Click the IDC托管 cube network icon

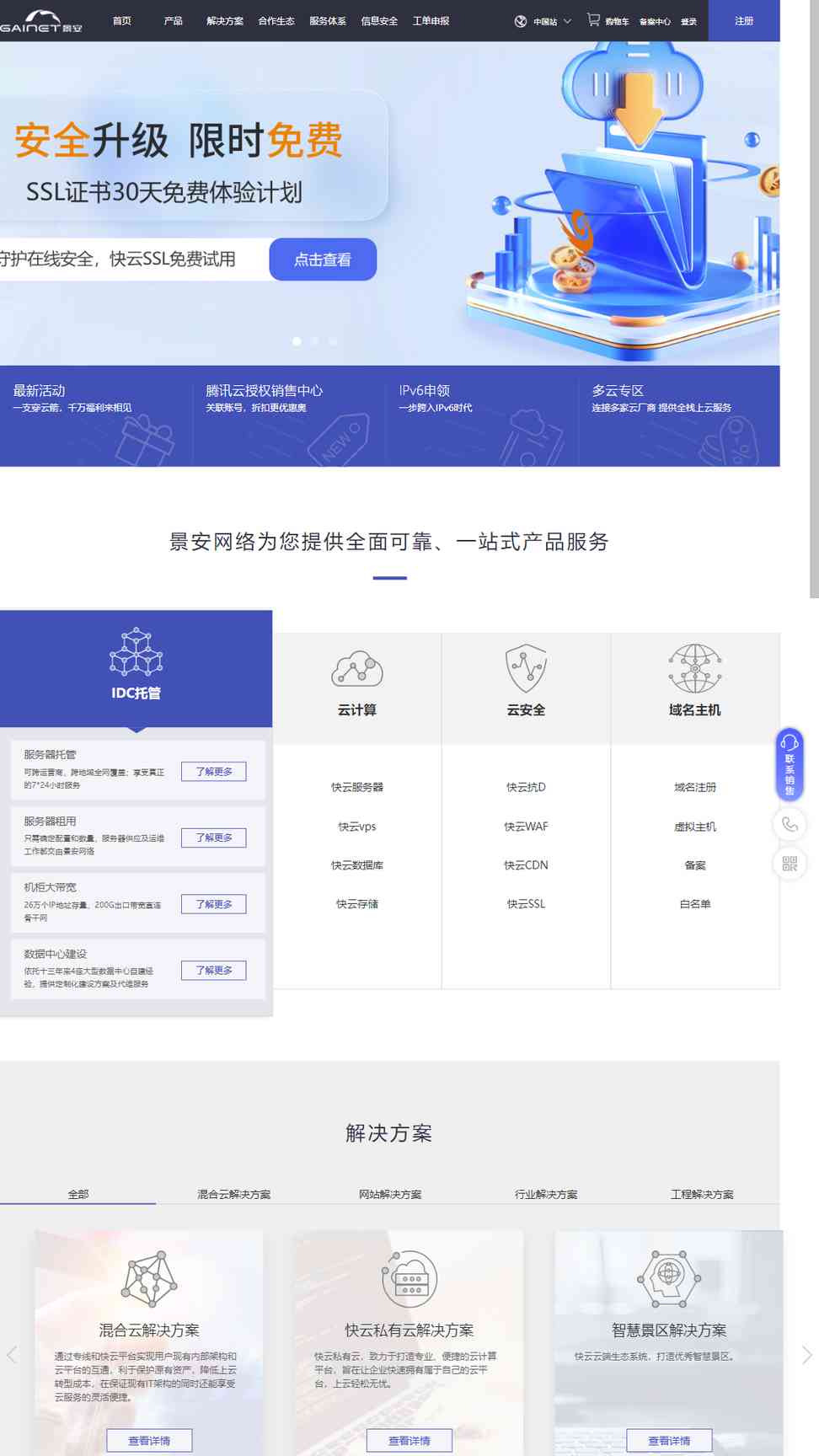point(136,651)
